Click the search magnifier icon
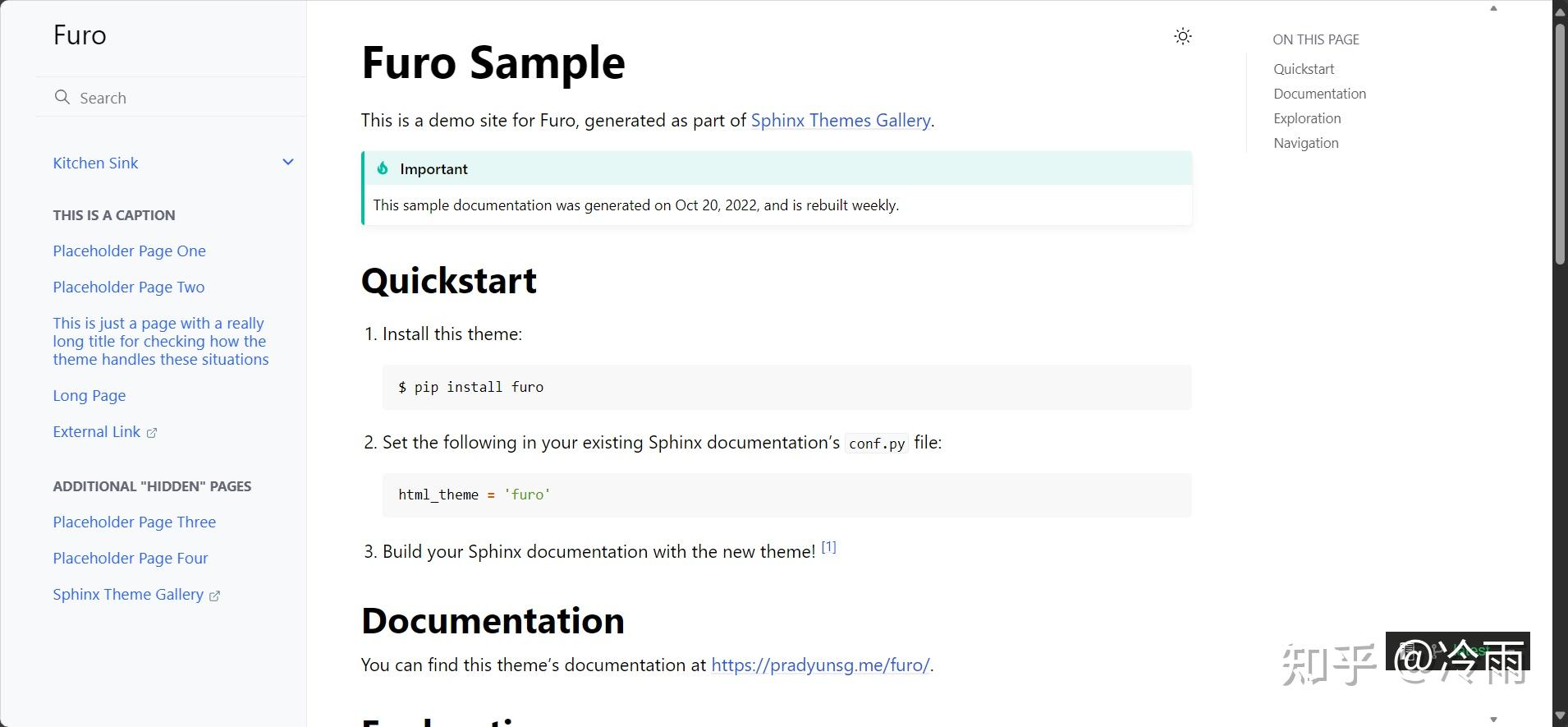The height and width of the screenshot is (727, 1568). tap(62, 98)
